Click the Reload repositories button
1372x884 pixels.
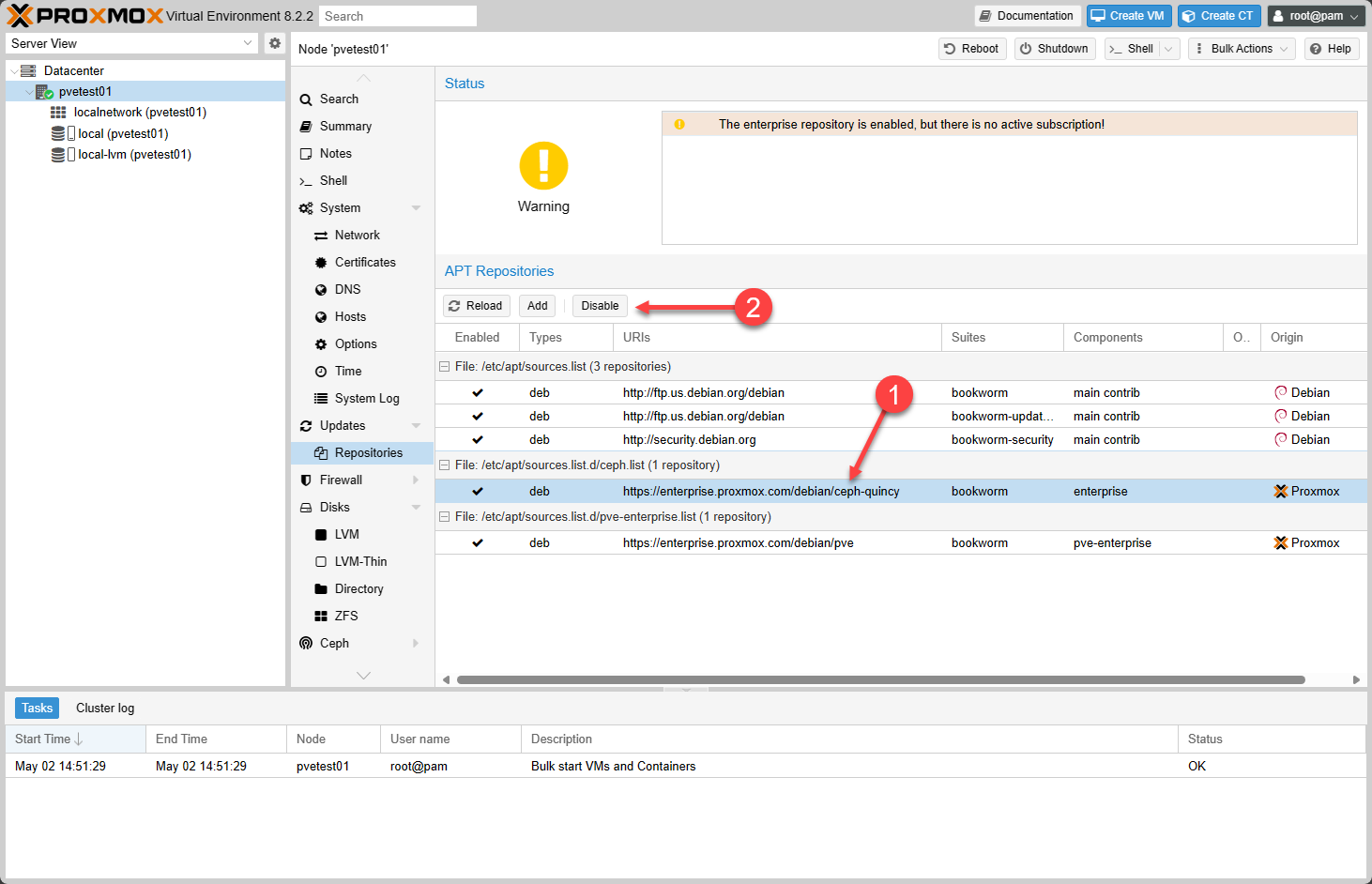coord(477,306)
